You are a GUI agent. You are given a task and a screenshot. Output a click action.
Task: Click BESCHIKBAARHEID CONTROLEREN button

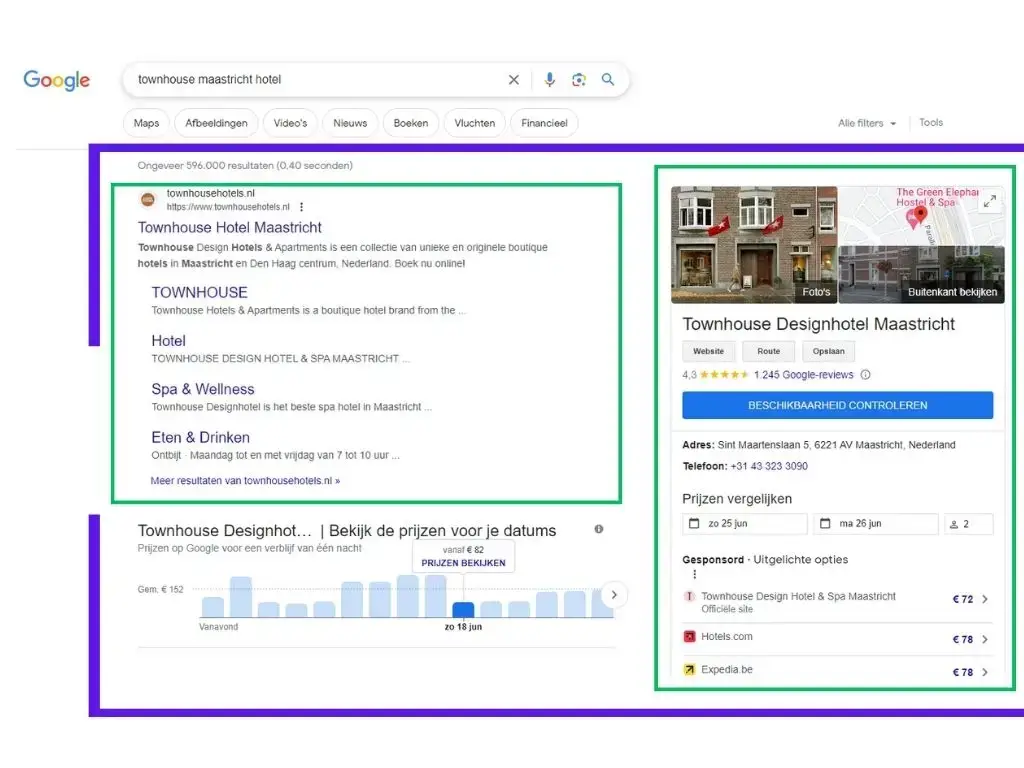[837, 406]
